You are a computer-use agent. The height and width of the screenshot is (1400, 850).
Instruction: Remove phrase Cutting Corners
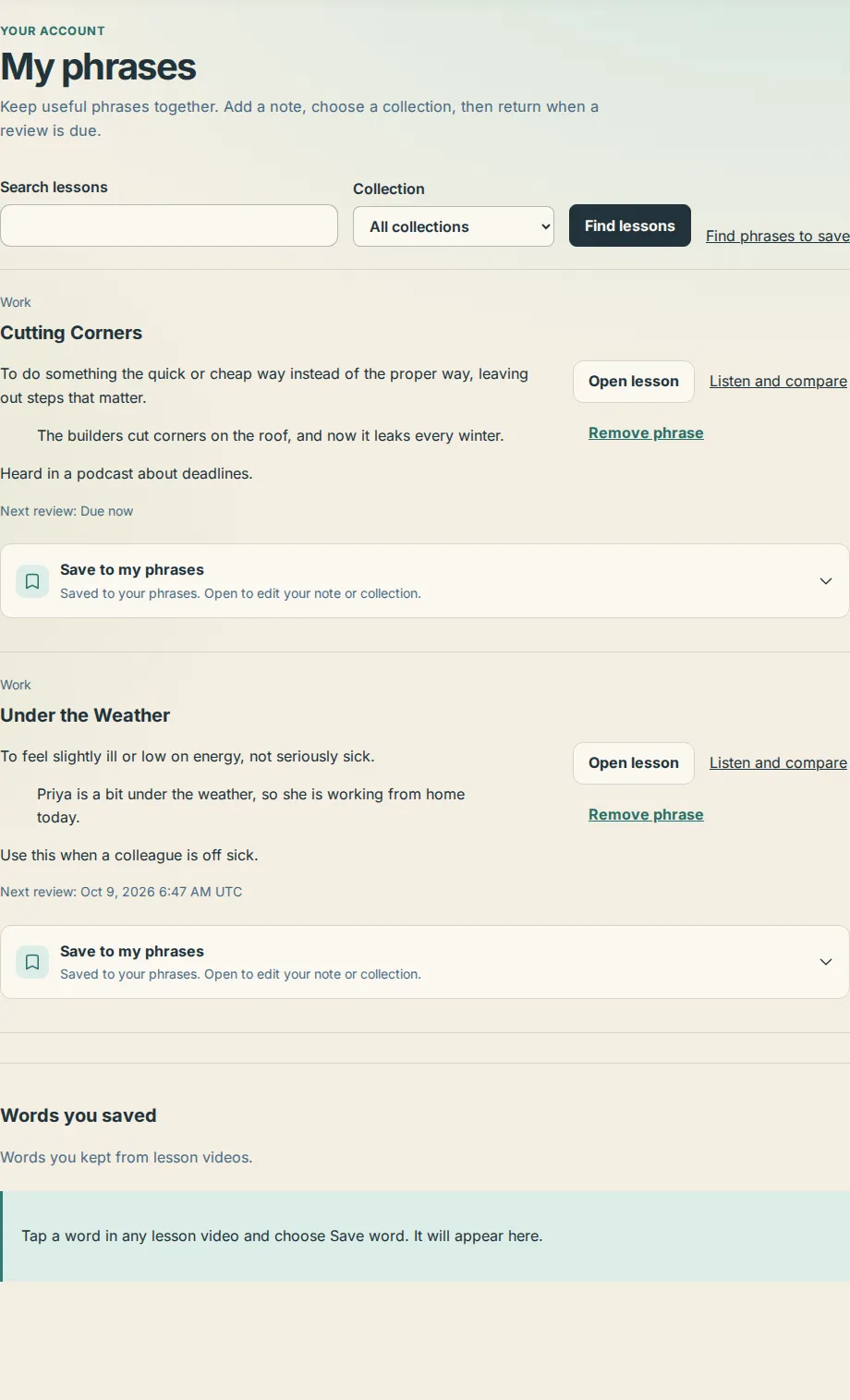646,432
